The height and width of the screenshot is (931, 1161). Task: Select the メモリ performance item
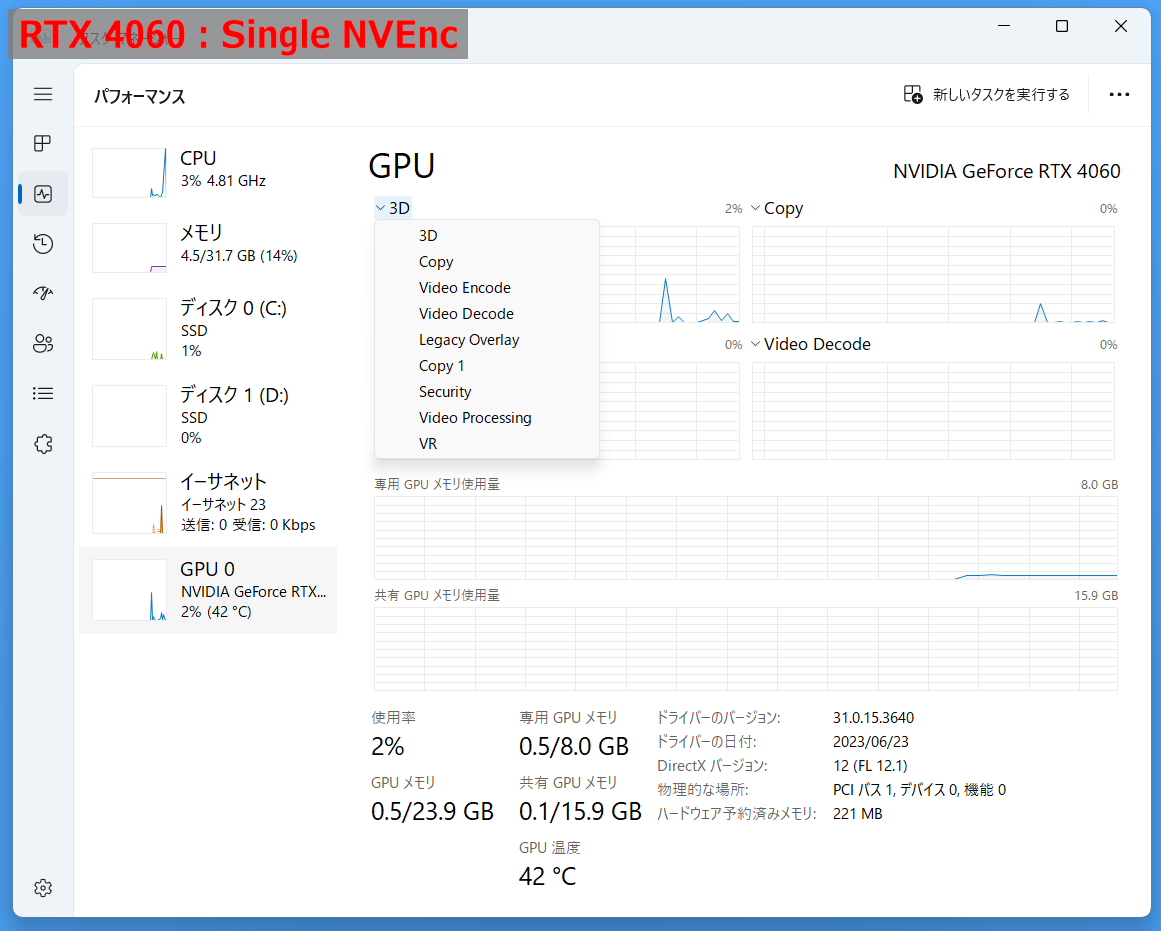tap(208, 247)
